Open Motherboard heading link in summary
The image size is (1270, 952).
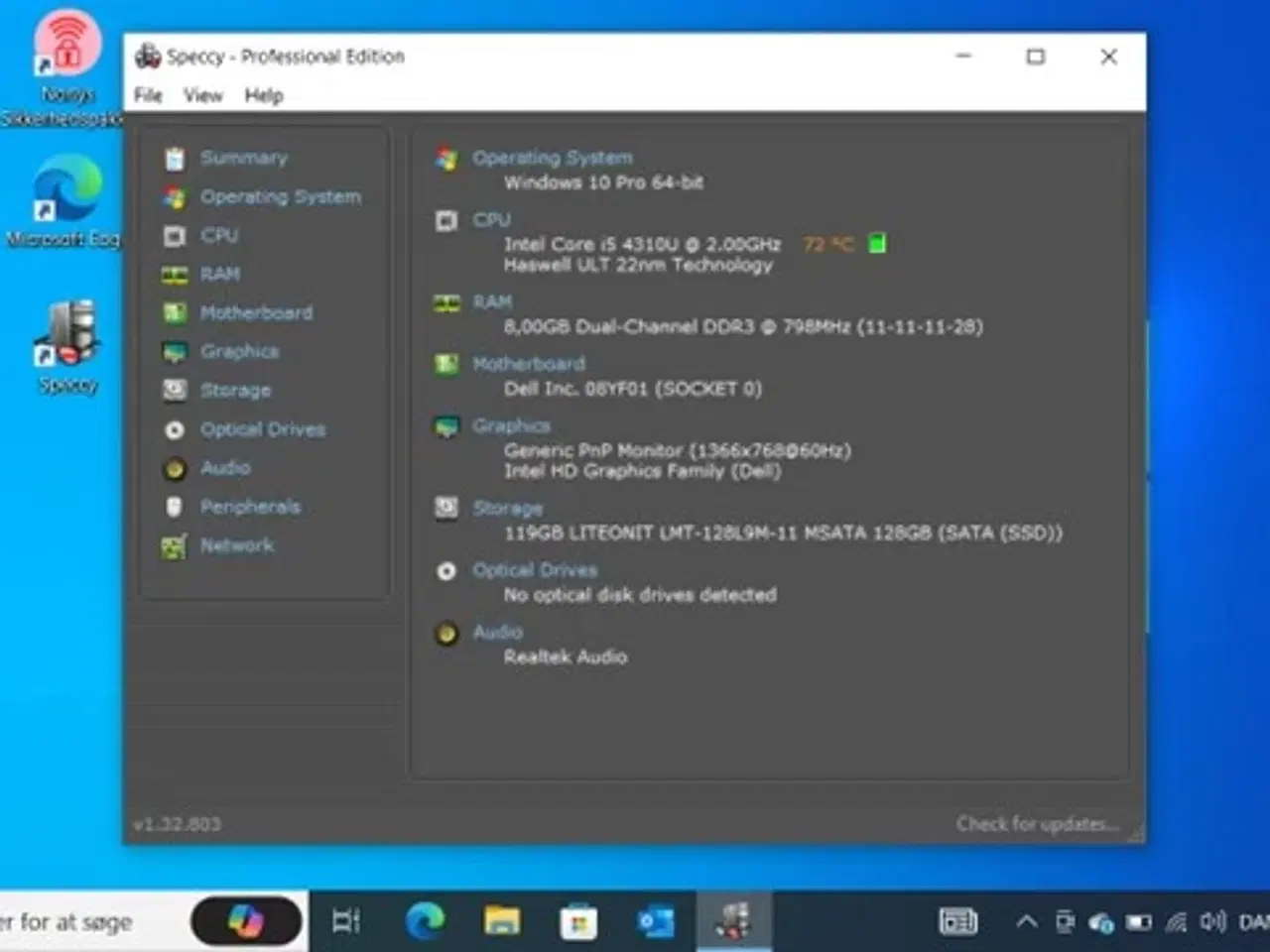tap(529, 364)
